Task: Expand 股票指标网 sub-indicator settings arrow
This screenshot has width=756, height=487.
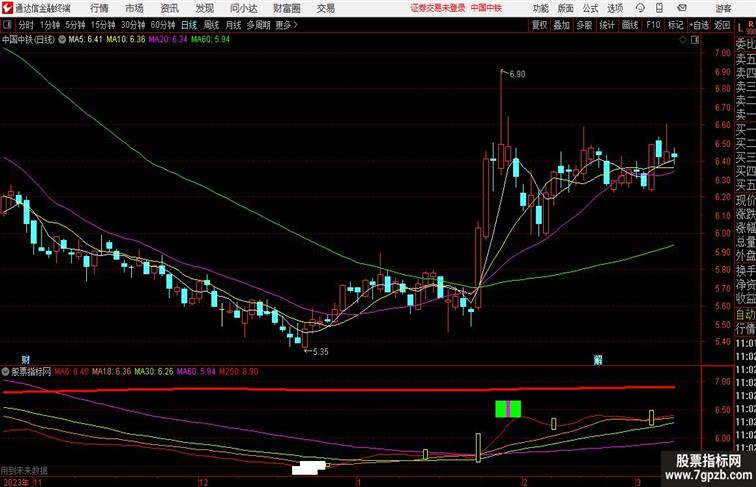Action: point(5,372)
